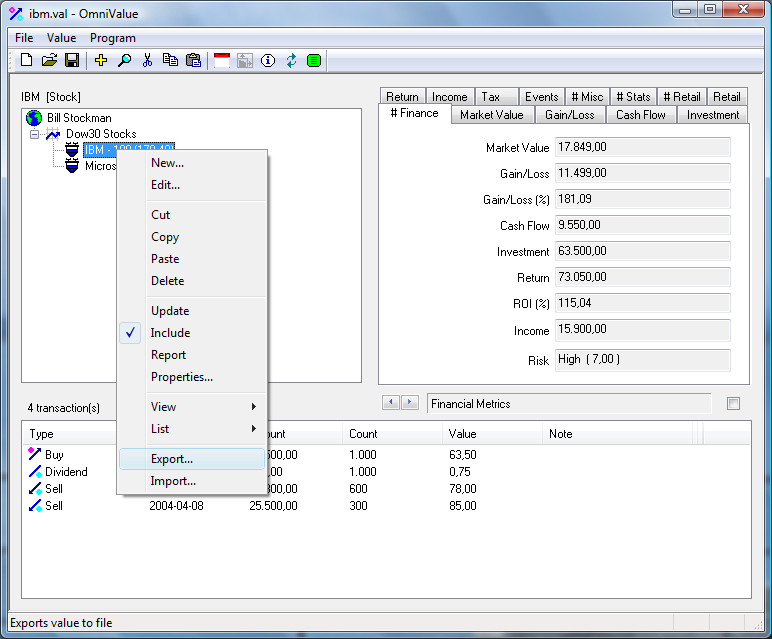
Task: Click the Paste clipboard toolbar icon
Action: [x=193, y=61]
